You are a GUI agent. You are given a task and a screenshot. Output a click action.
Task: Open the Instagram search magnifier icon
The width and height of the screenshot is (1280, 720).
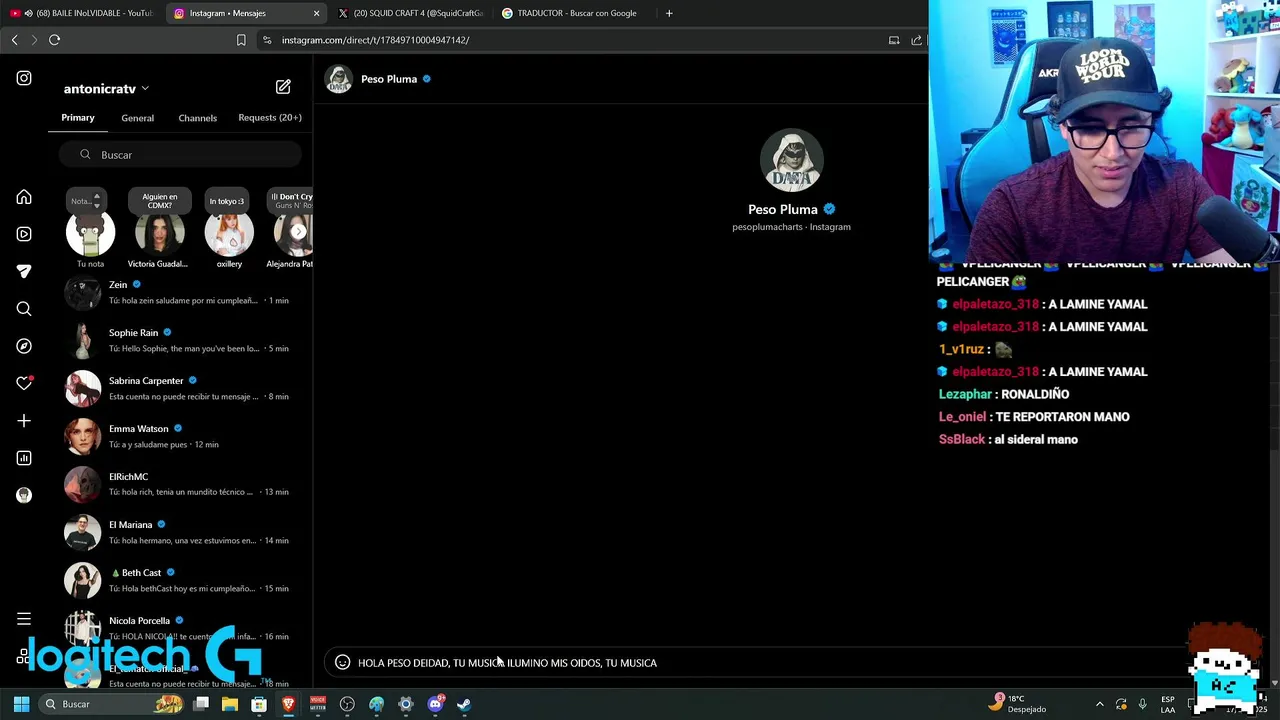point(24,309)
